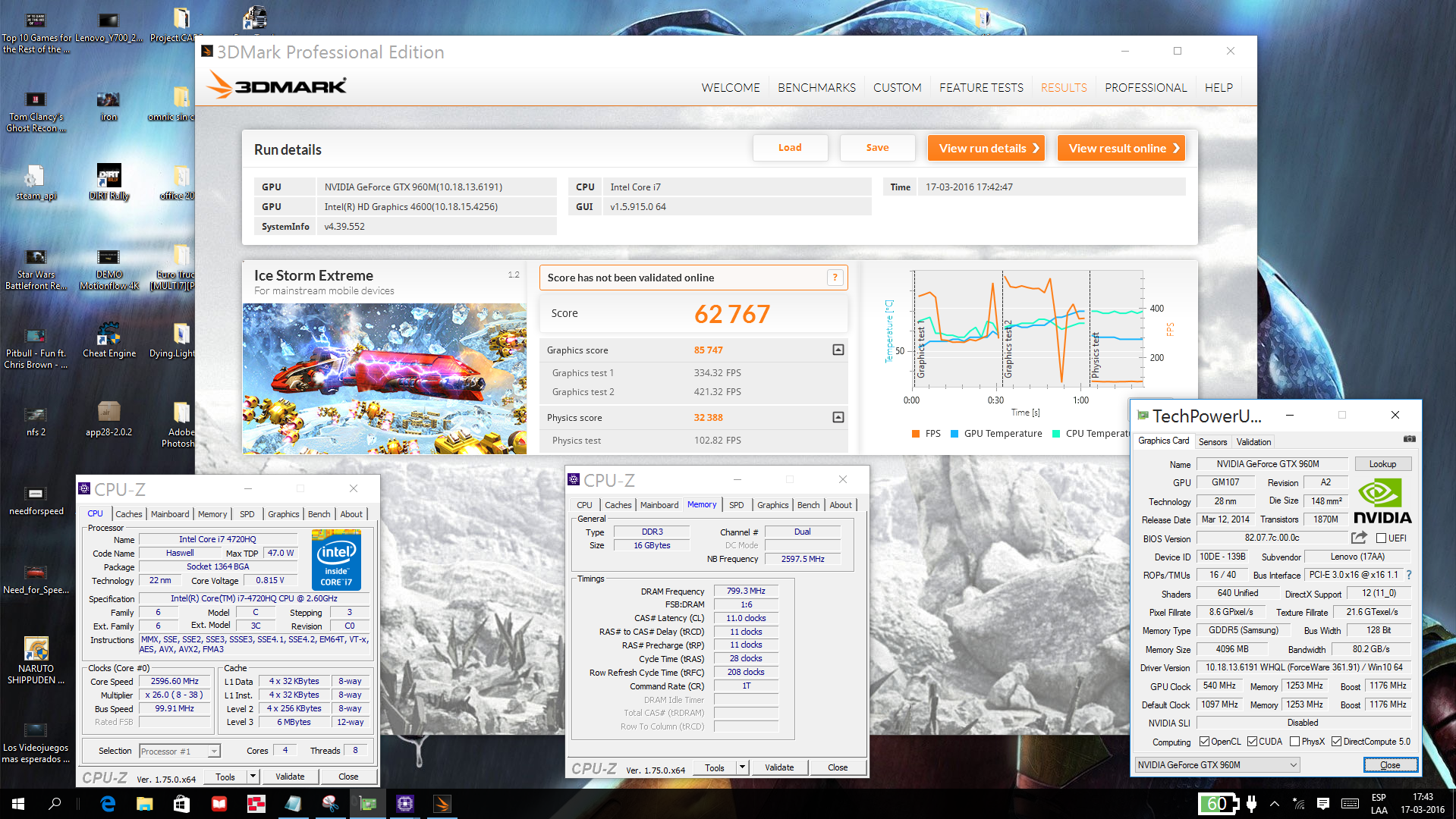Toggle the UEFI checkbox in GPU-Z
The width and height of the screenshot is (1456, 819).
tap(1381, 538)
